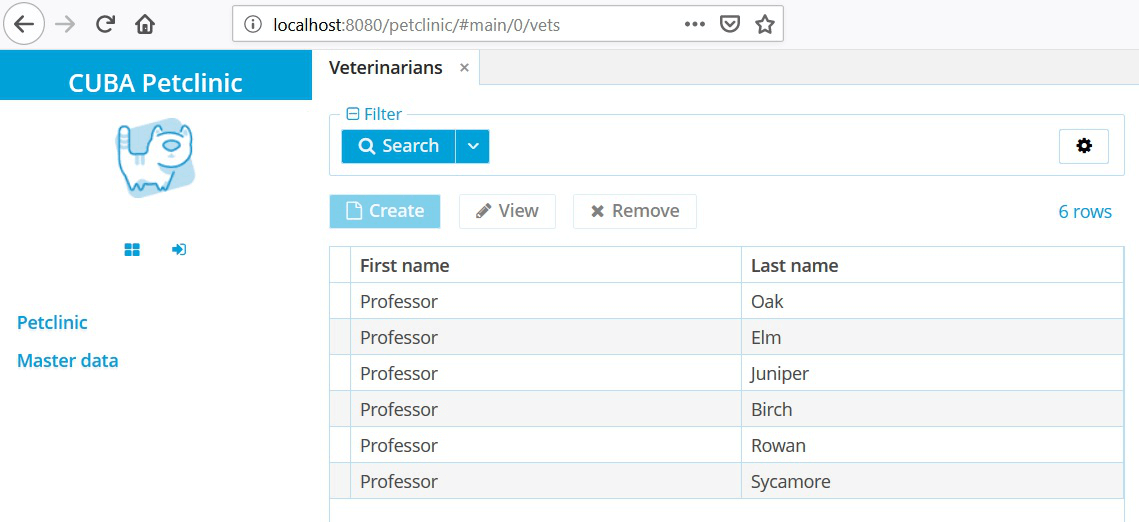Viewport: 1139px width, 522px height.
Task: Click the dashboard grid icon in sidebar
Action: 132,250
